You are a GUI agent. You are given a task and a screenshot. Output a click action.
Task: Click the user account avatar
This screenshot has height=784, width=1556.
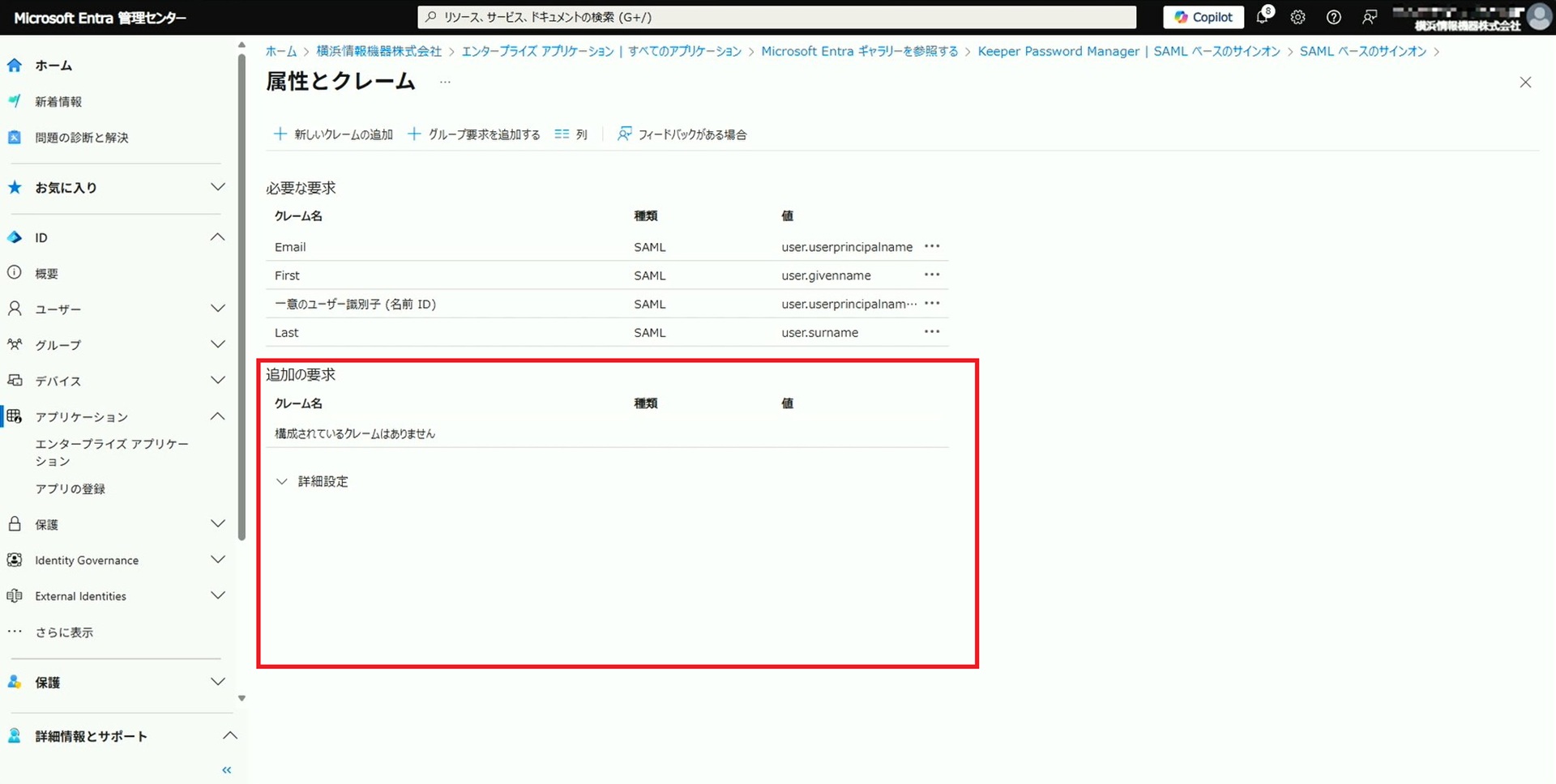click(1538, 17)
